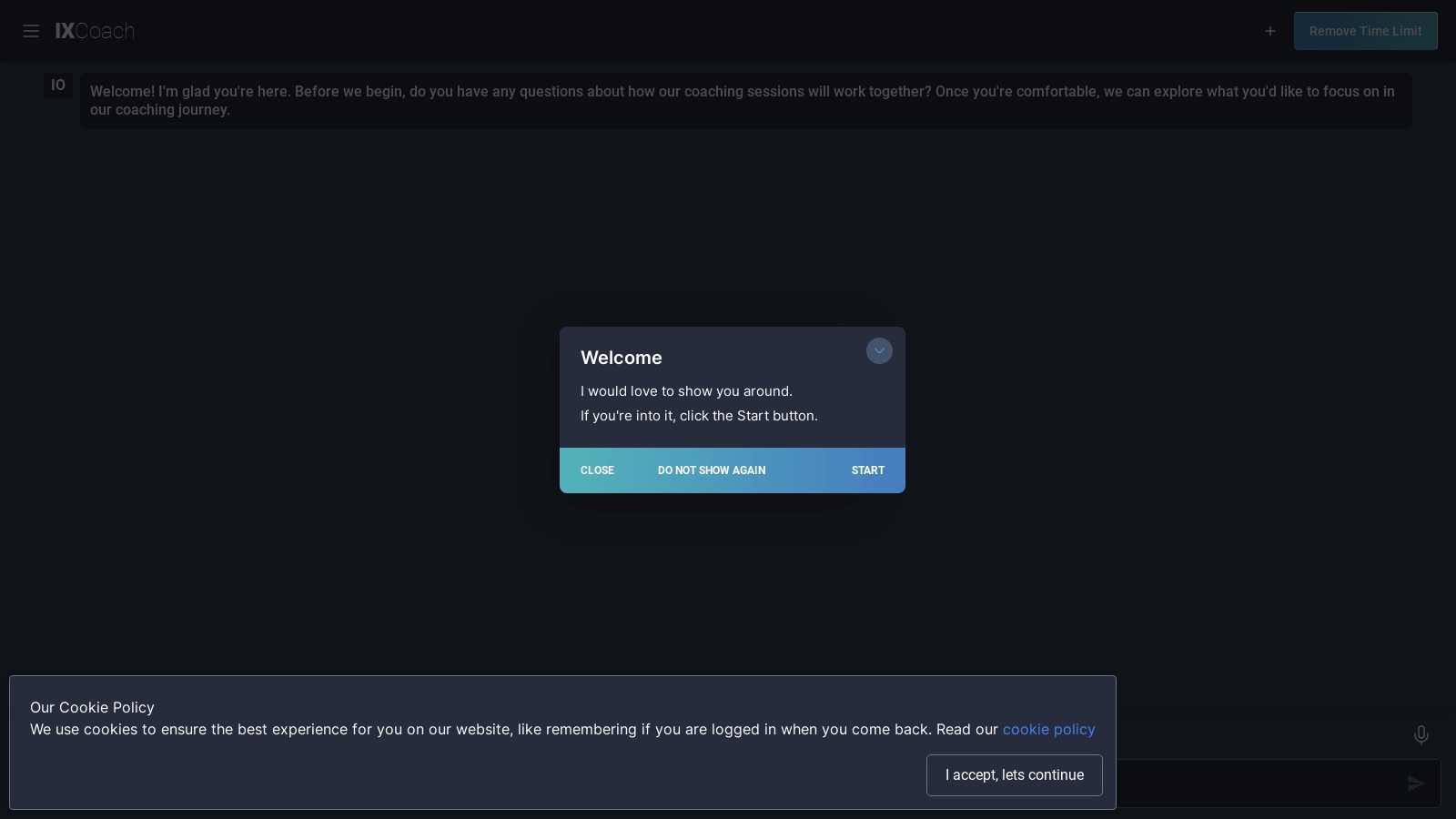Open the cookie policy link

(1048, 729)
